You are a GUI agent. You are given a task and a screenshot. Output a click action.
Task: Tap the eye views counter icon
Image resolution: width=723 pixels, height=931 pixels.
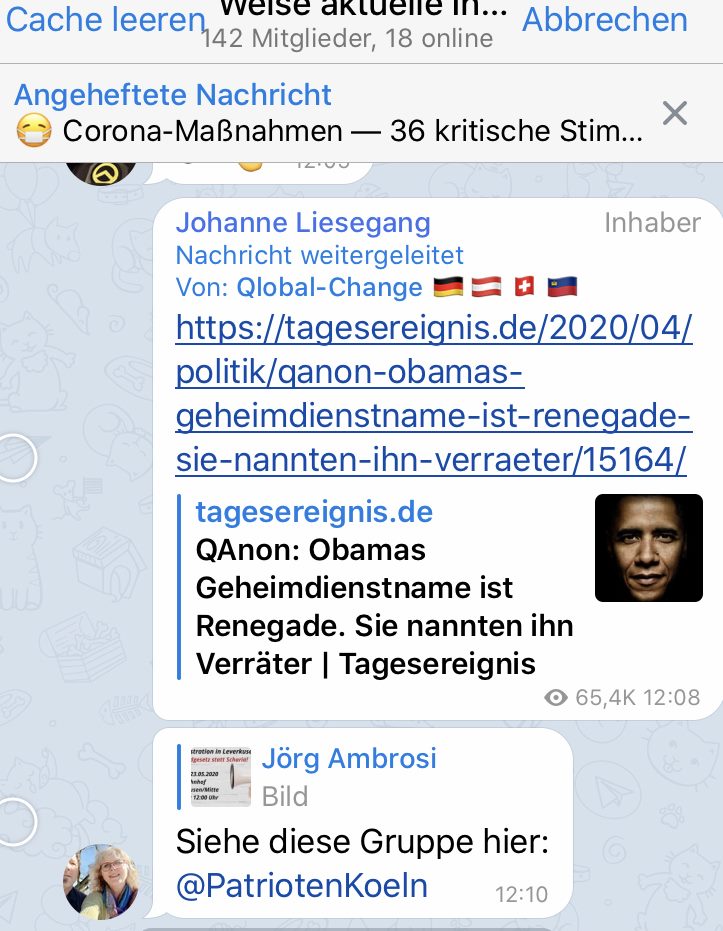click(x=556, y=698)
